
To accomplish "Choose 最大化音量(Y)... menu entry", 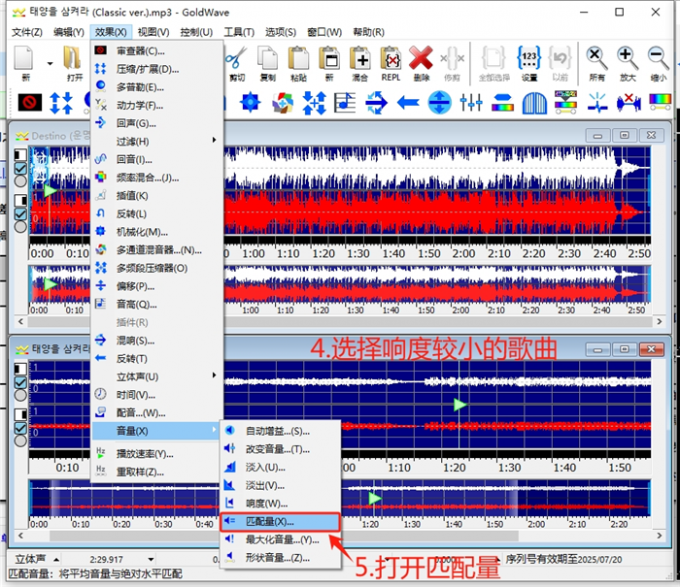I will click(x=280, y=540).
